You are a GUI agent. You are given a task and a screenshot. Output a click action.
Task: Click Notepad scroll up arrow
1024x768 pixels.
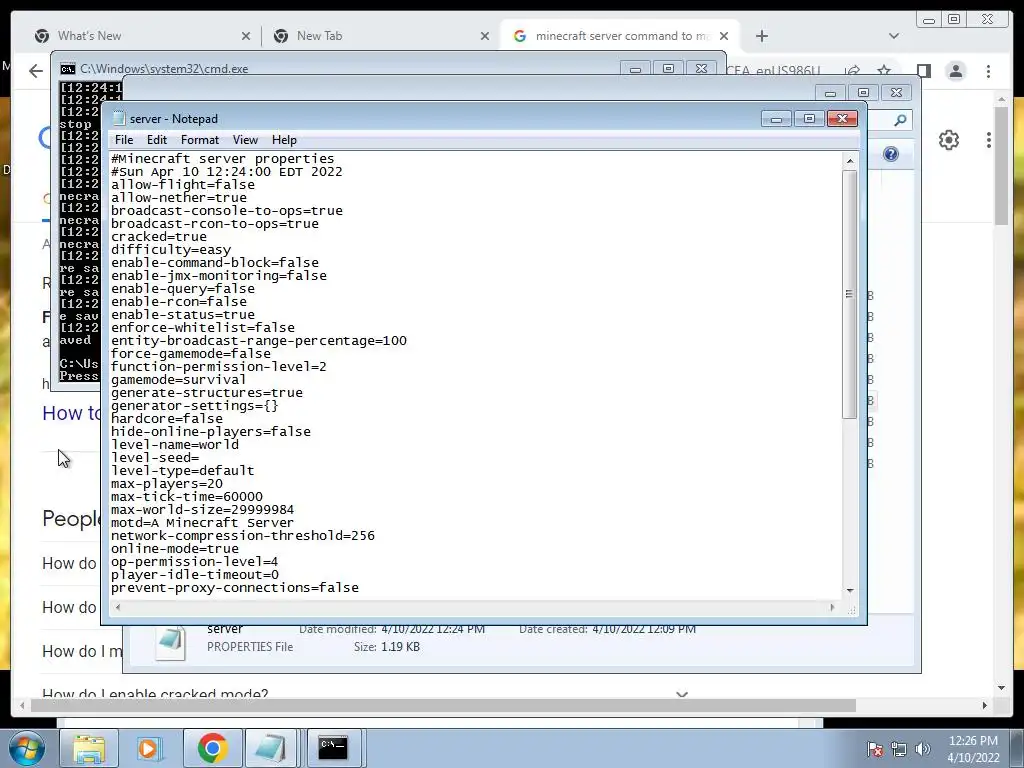pyautogui.click(x=850, y=161)
